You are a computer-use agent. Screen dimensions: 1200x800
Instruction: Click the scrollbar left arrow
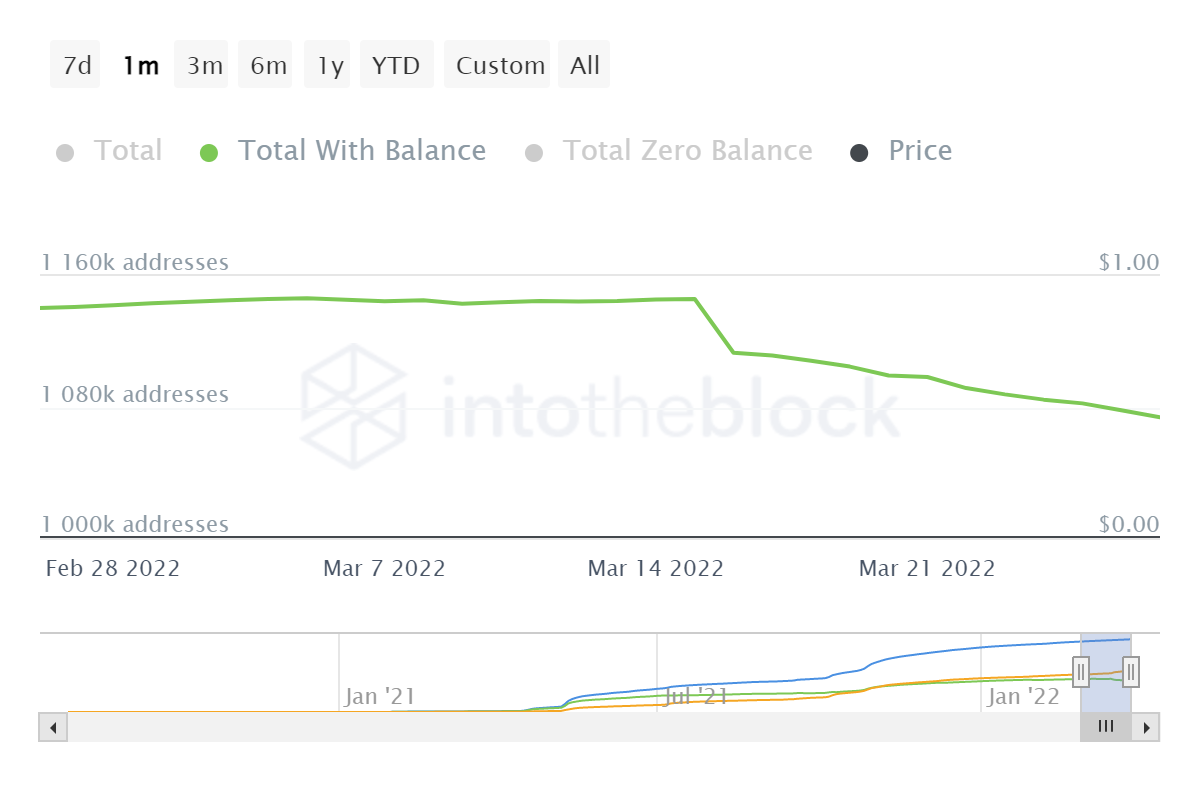53,727
